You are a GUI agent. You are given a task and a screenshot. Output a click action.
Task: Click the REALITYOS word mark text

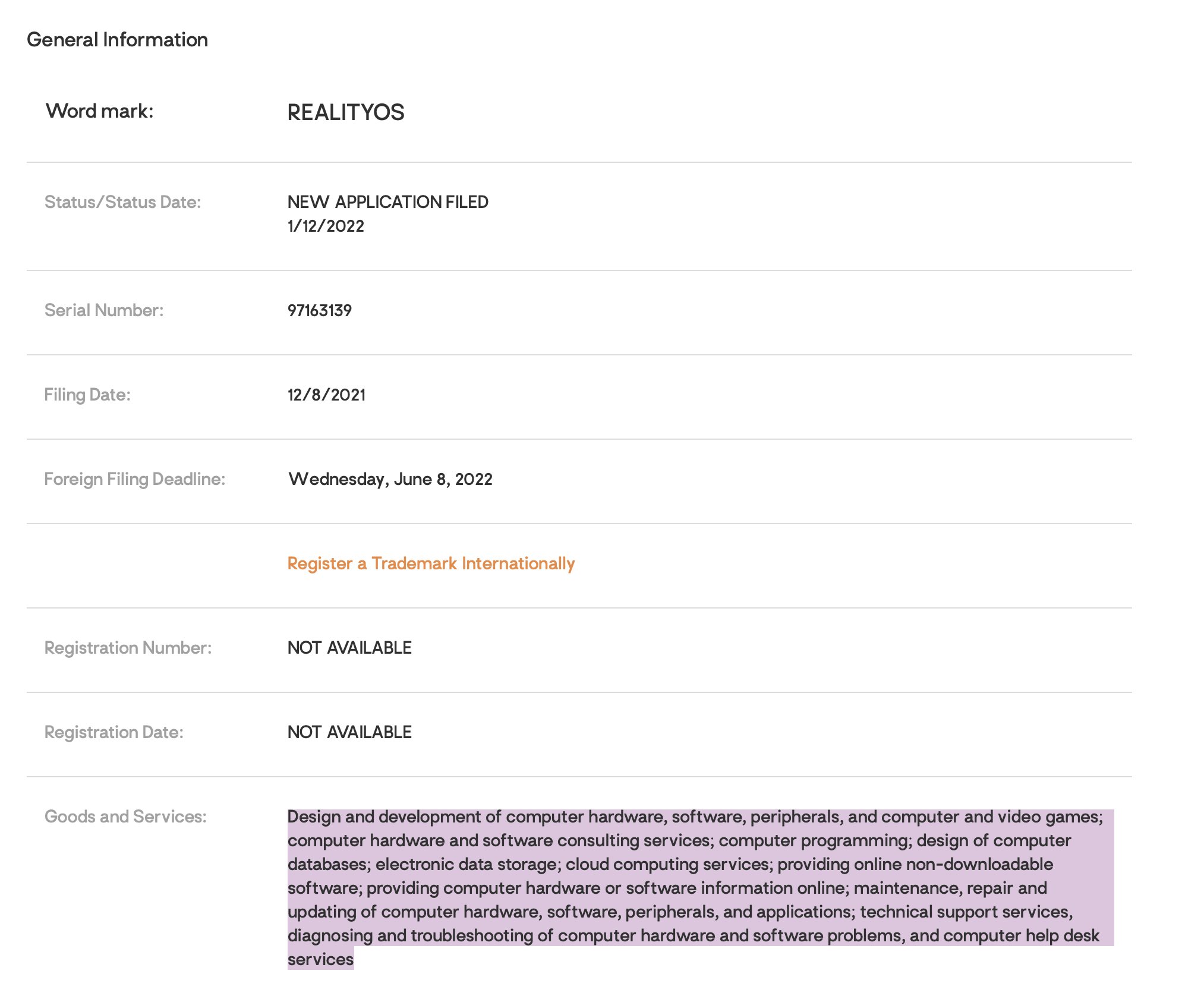coord(346,112)
